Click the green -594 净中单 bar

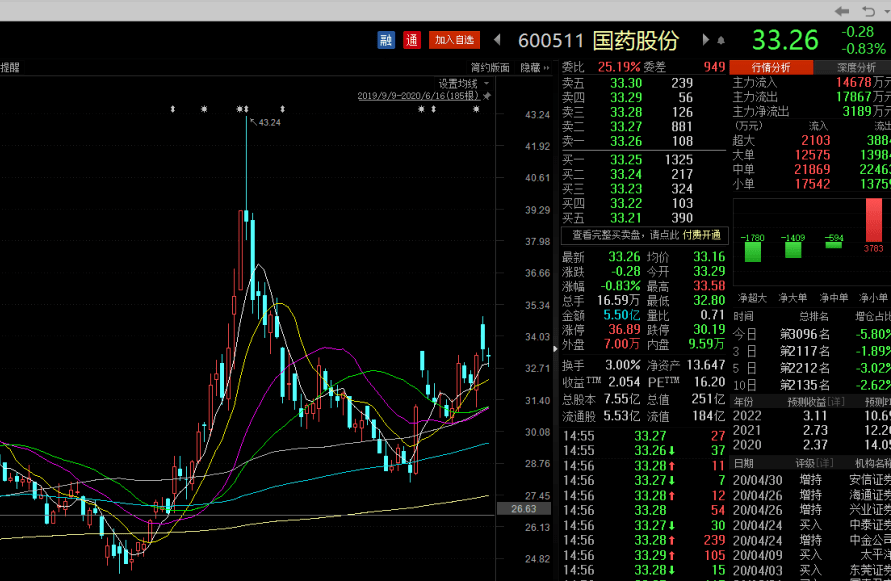coord(834,245)
